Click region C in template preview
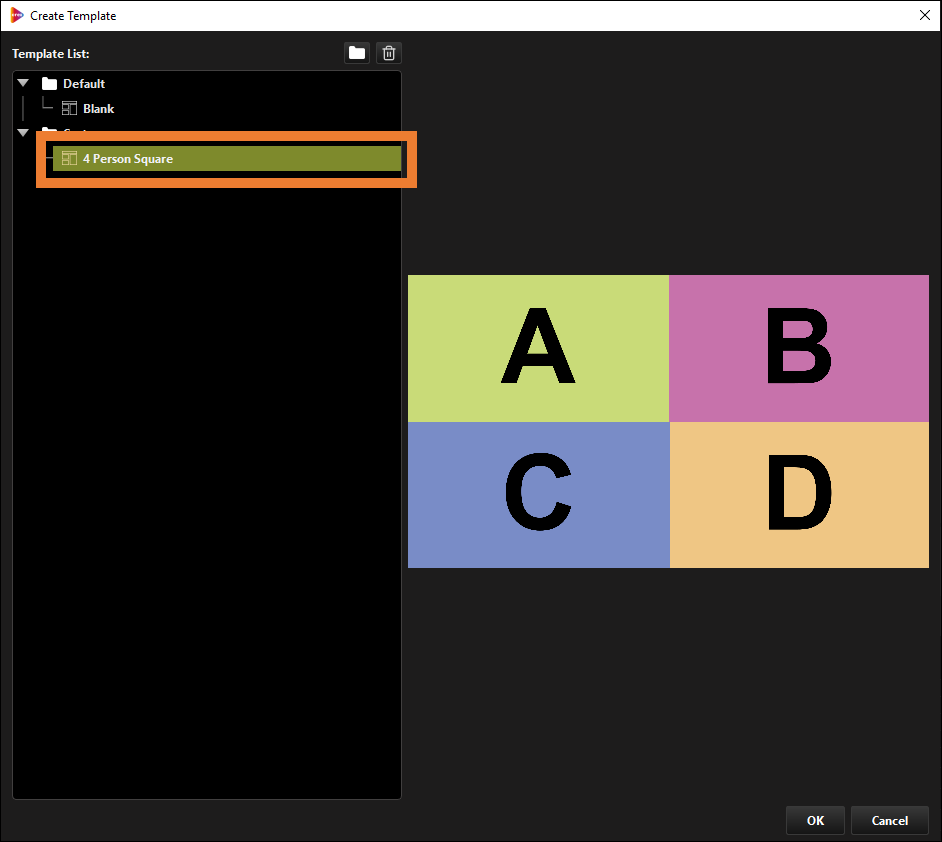 tap(538, 495)
